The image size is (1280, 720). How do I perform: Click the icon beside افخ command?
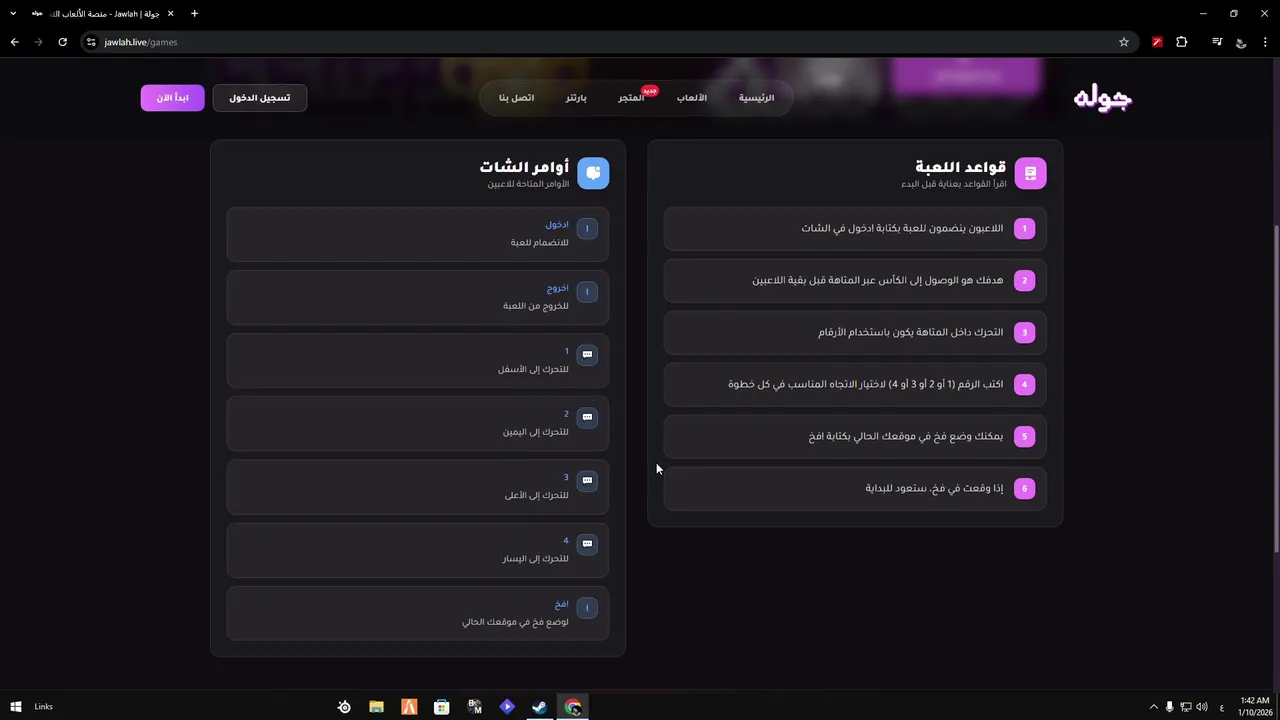(x=587, y=607)
